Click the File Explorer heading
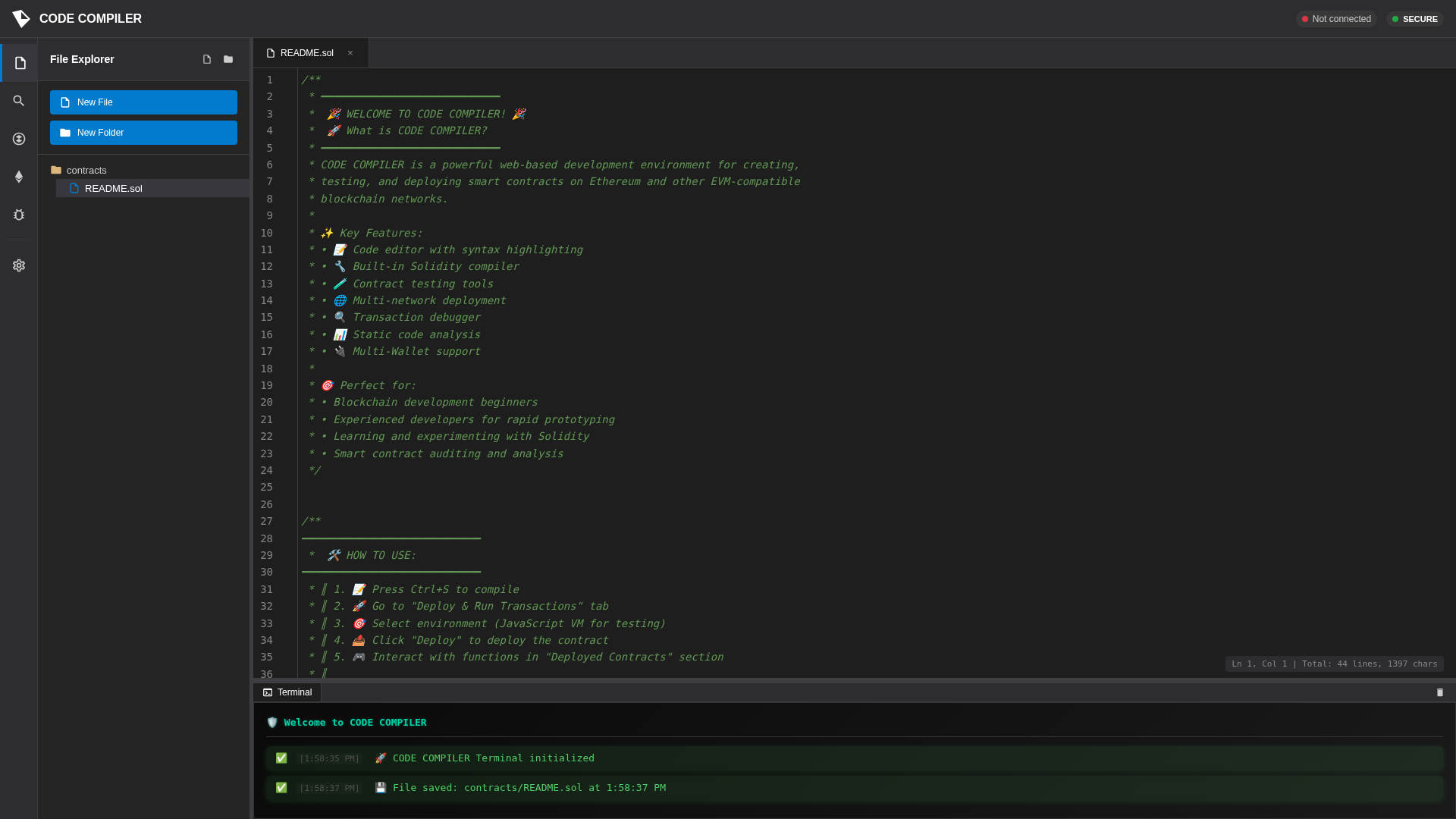 [x=82, y=59]
